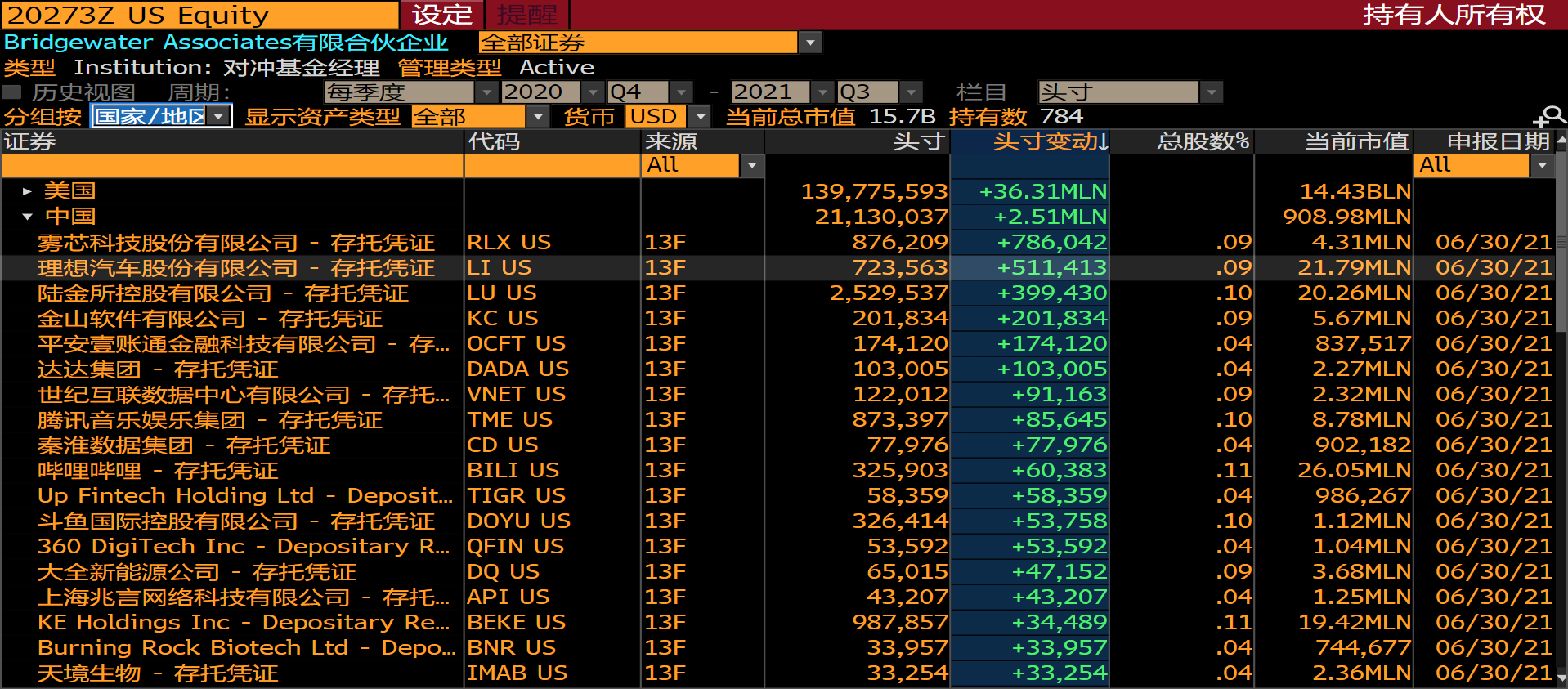Screen dimensions: 1568x689
Task: Sort by 头寸 column header
Action: pyautogui.click(x=857, y=141)
